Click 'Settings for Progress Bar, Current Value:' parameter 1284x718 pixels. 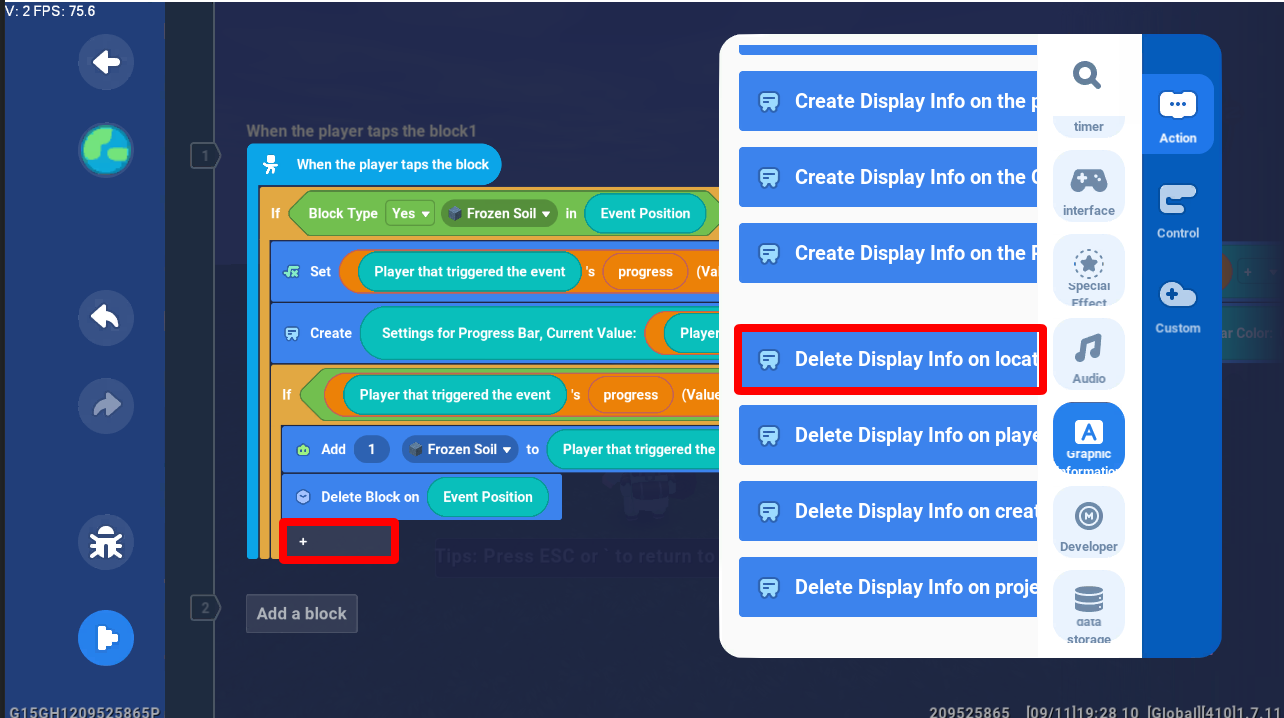[x=509, y=333]
